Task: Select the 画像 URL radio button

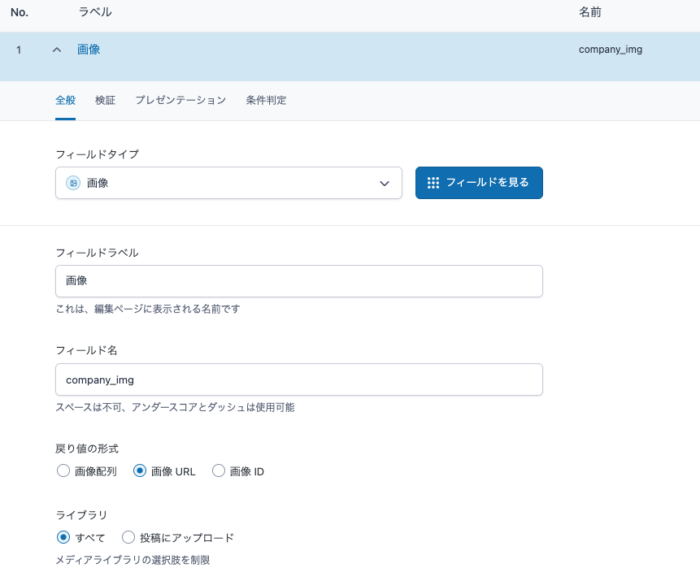Action: pyautogui.click(x=140, y=471)
